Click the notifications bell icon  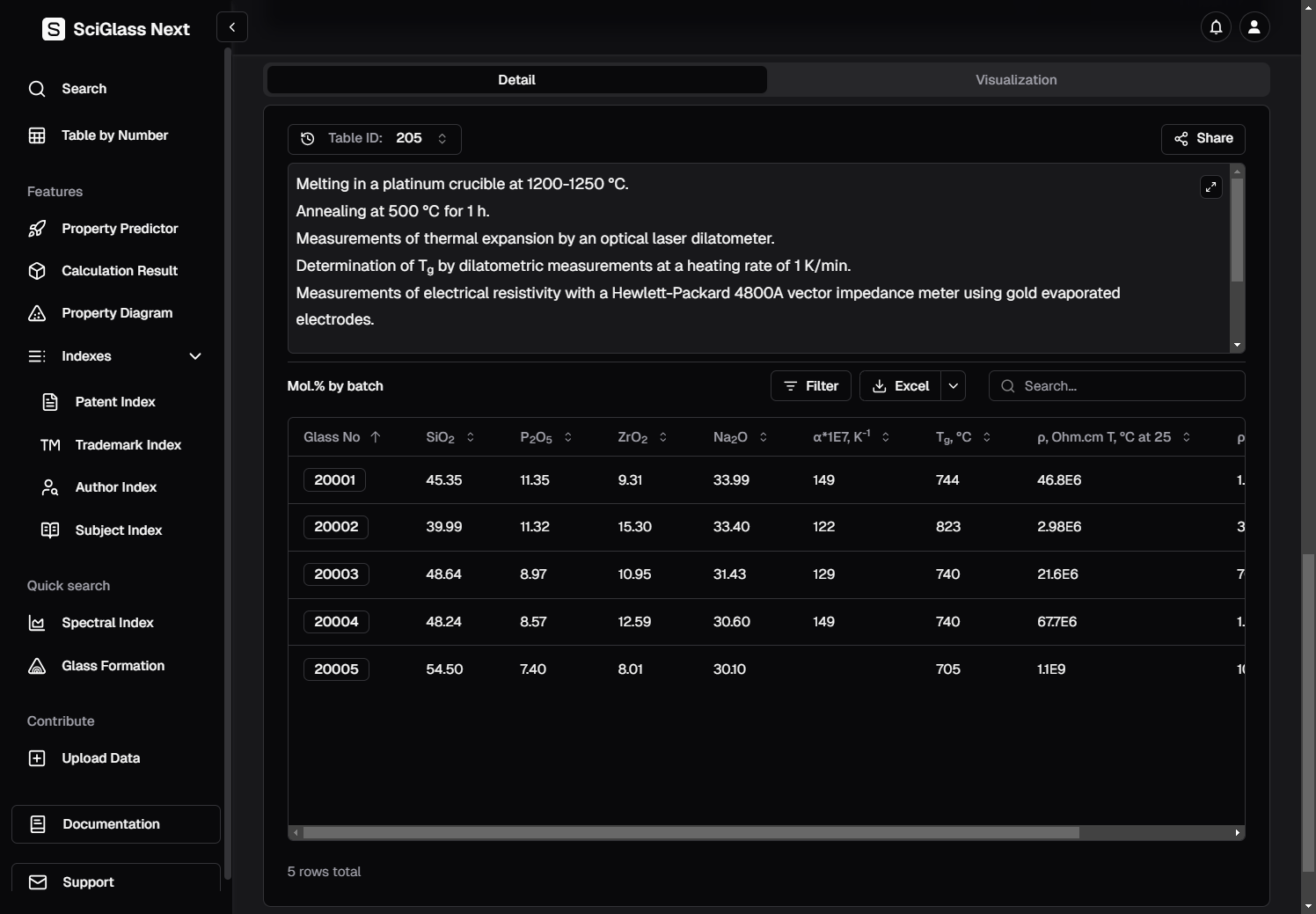1216,27
